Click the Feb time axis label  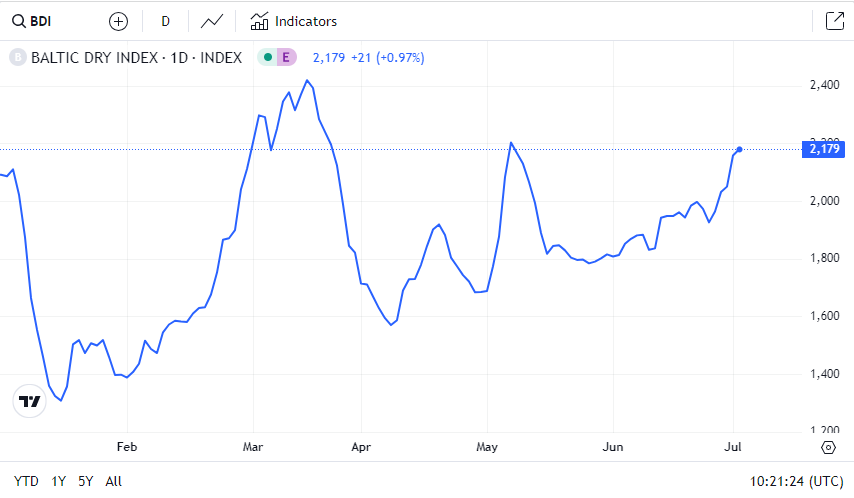click(x=127, y=447)
